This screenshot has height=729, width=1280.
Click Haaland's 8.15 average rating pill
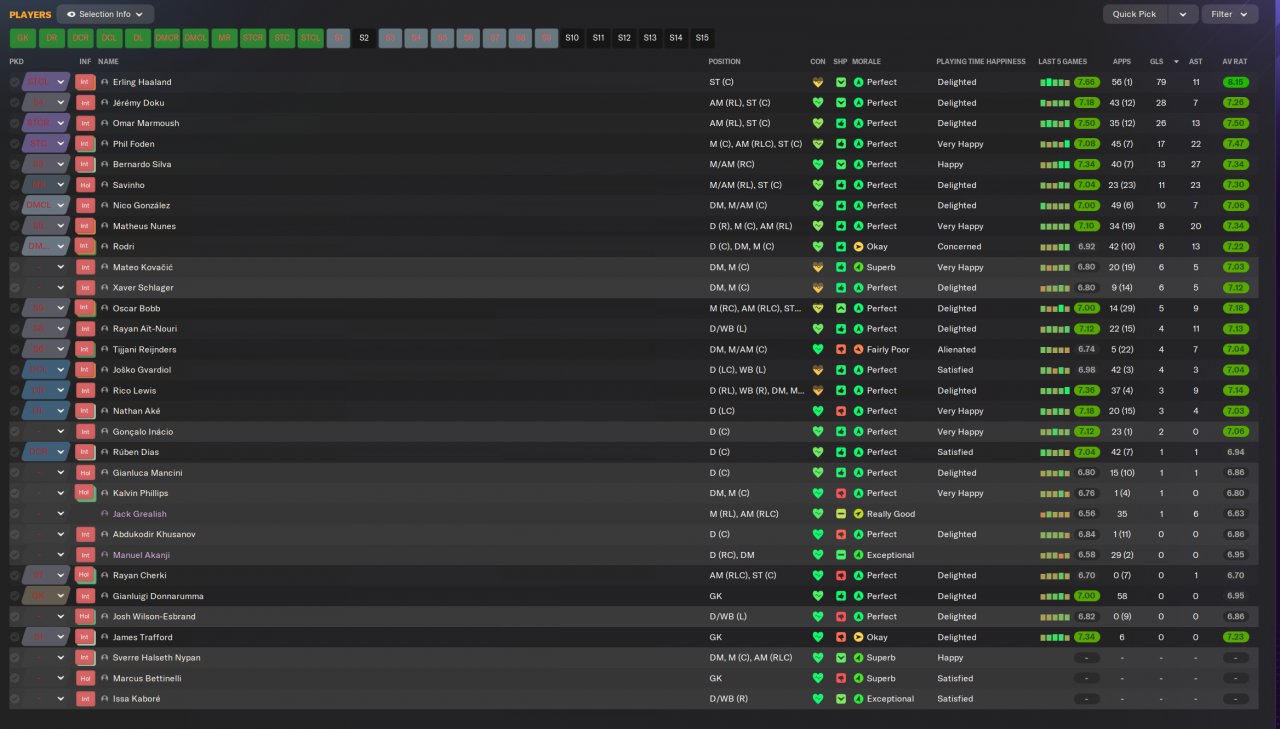pos(1235,82)
